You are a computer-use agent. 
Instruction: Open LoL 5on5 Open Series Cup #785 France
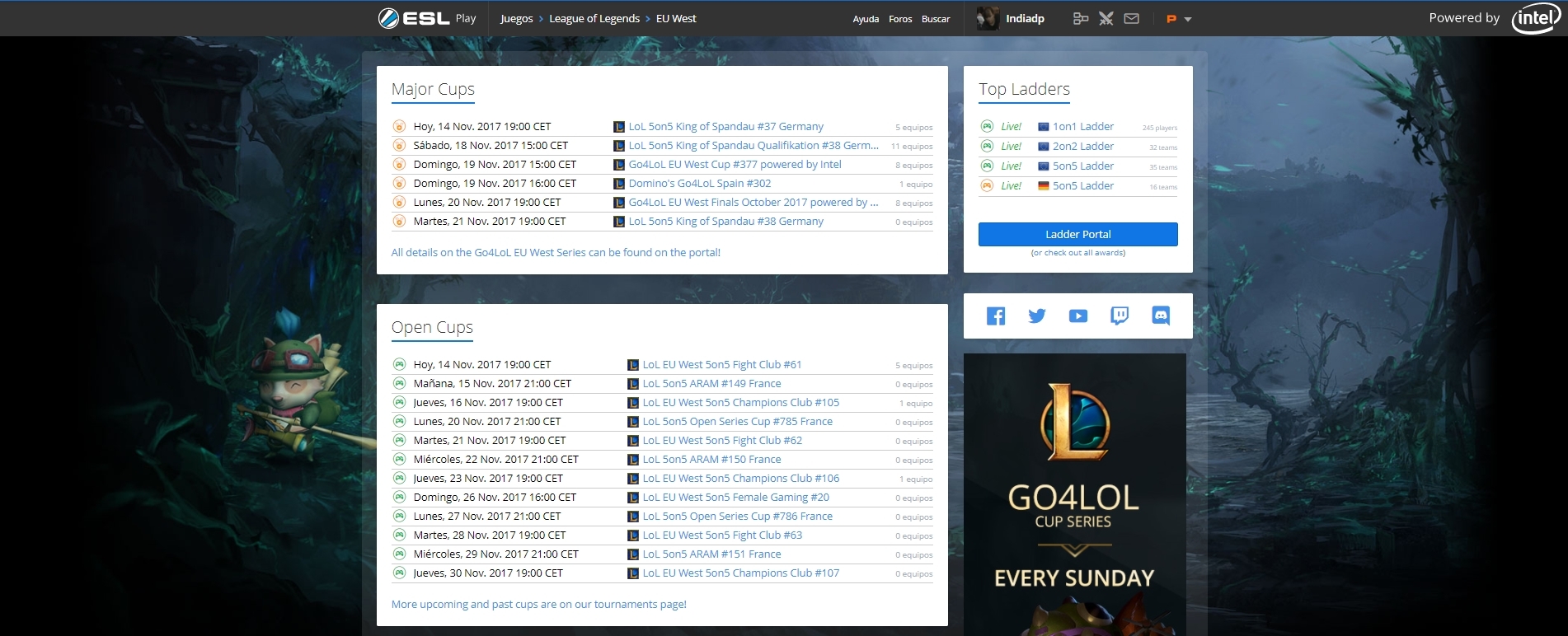tap(737, 421)
